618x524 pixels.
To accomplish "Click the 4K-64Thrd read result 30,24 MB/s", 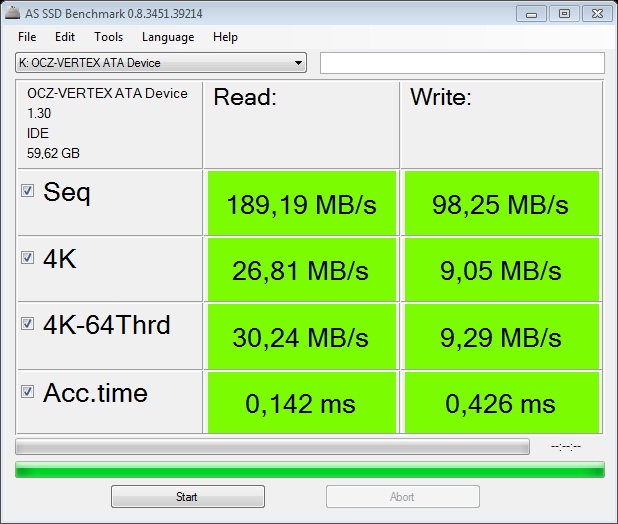I will click(x=302, y=336).
